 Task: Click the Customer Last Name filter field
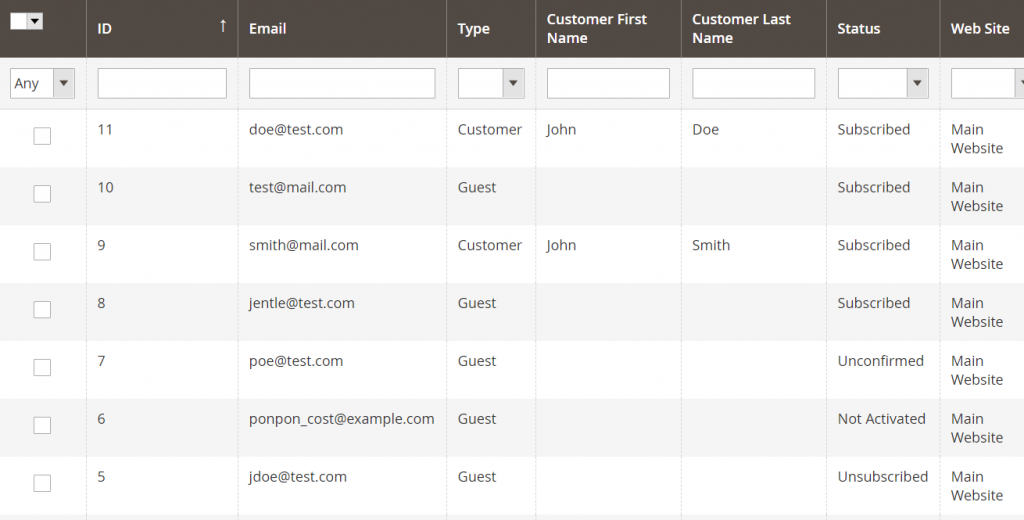754,84
